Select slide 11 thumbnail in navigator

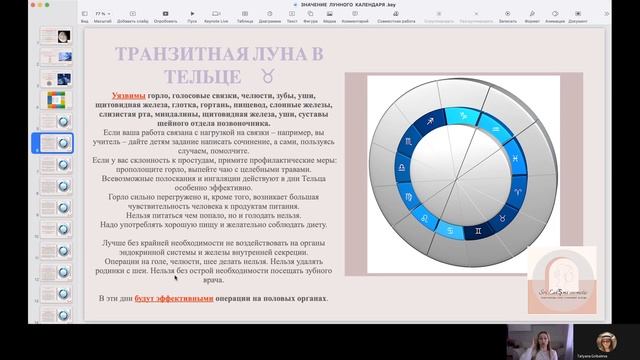click(56, 251)
